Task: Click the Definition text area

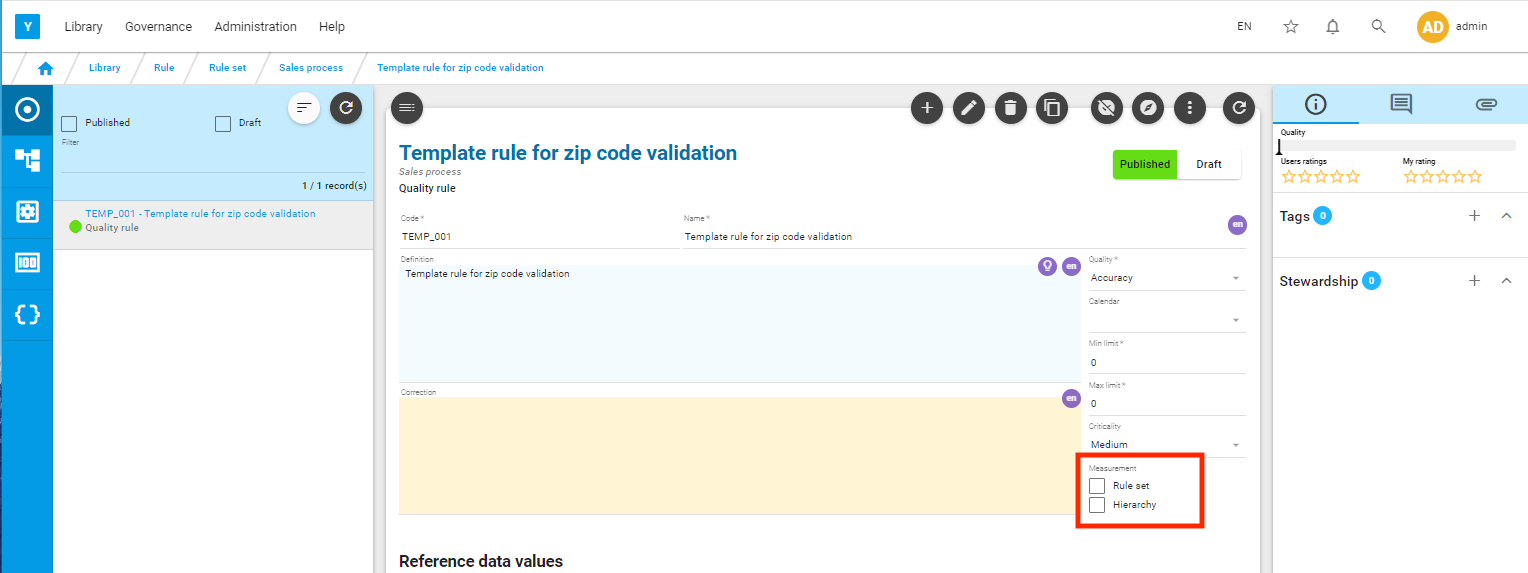Action: click(x=739, y=322)
